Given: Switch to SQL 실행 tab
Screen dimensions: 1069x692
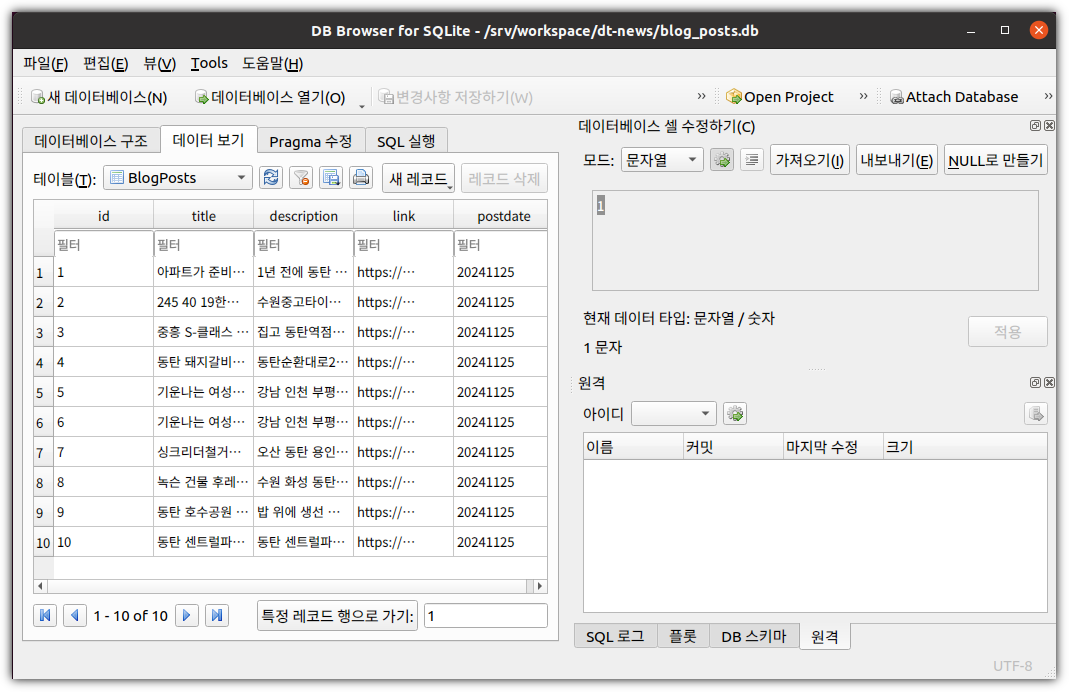Looking at the screenshot, I should pyautogui.click(x=406, y=141).
